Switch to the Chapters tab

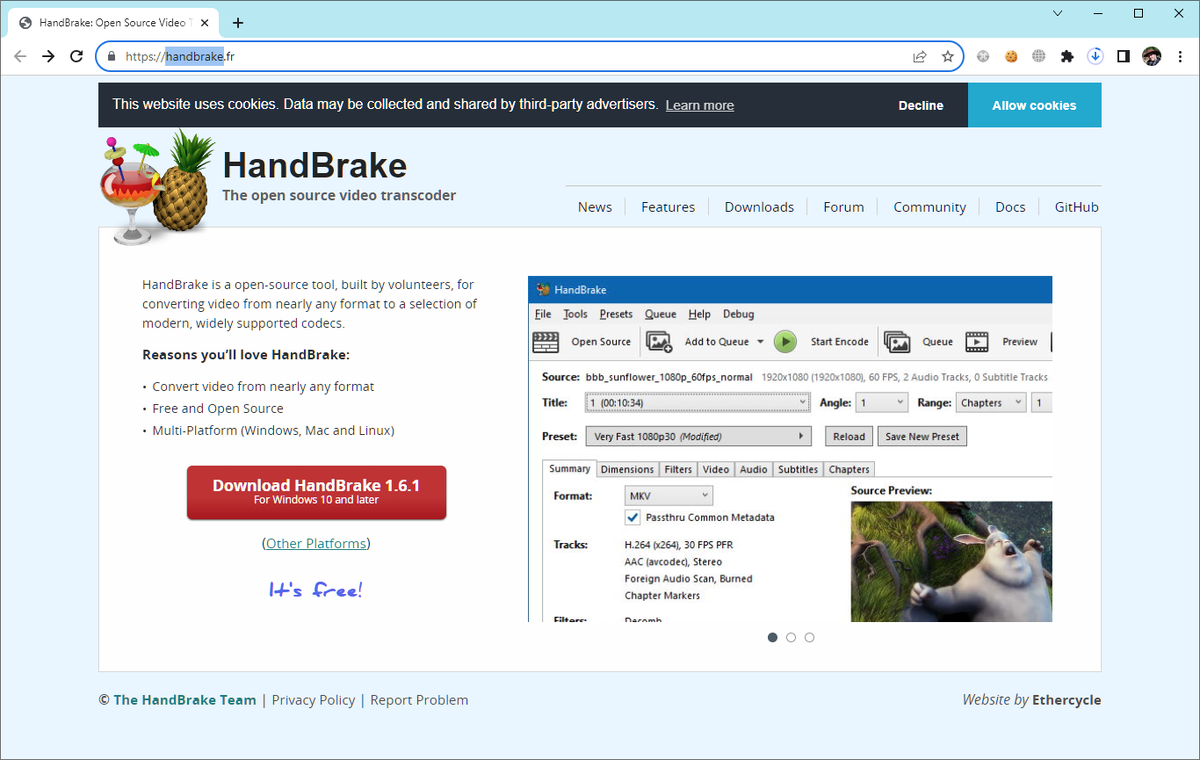849,469
